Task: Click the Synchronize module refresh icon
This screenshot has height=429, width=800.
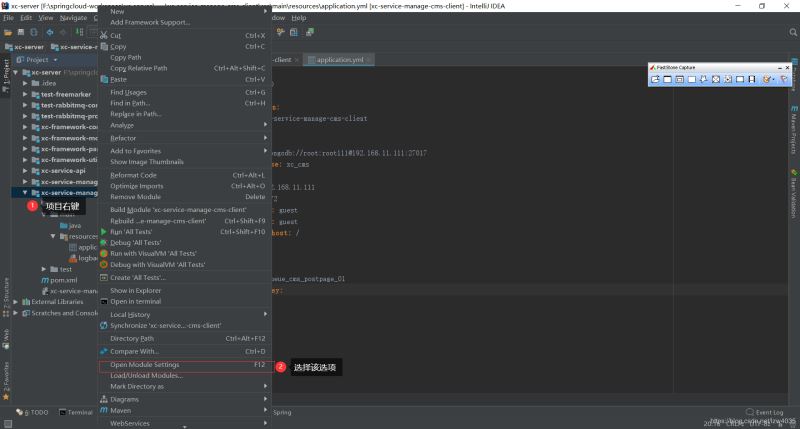Action: click(103, 325)
